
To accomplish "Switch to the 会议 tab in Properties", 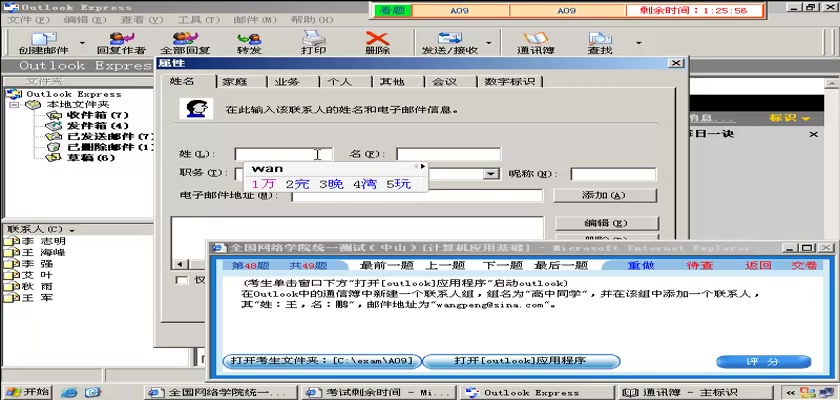I will click(x=445, y=82).
